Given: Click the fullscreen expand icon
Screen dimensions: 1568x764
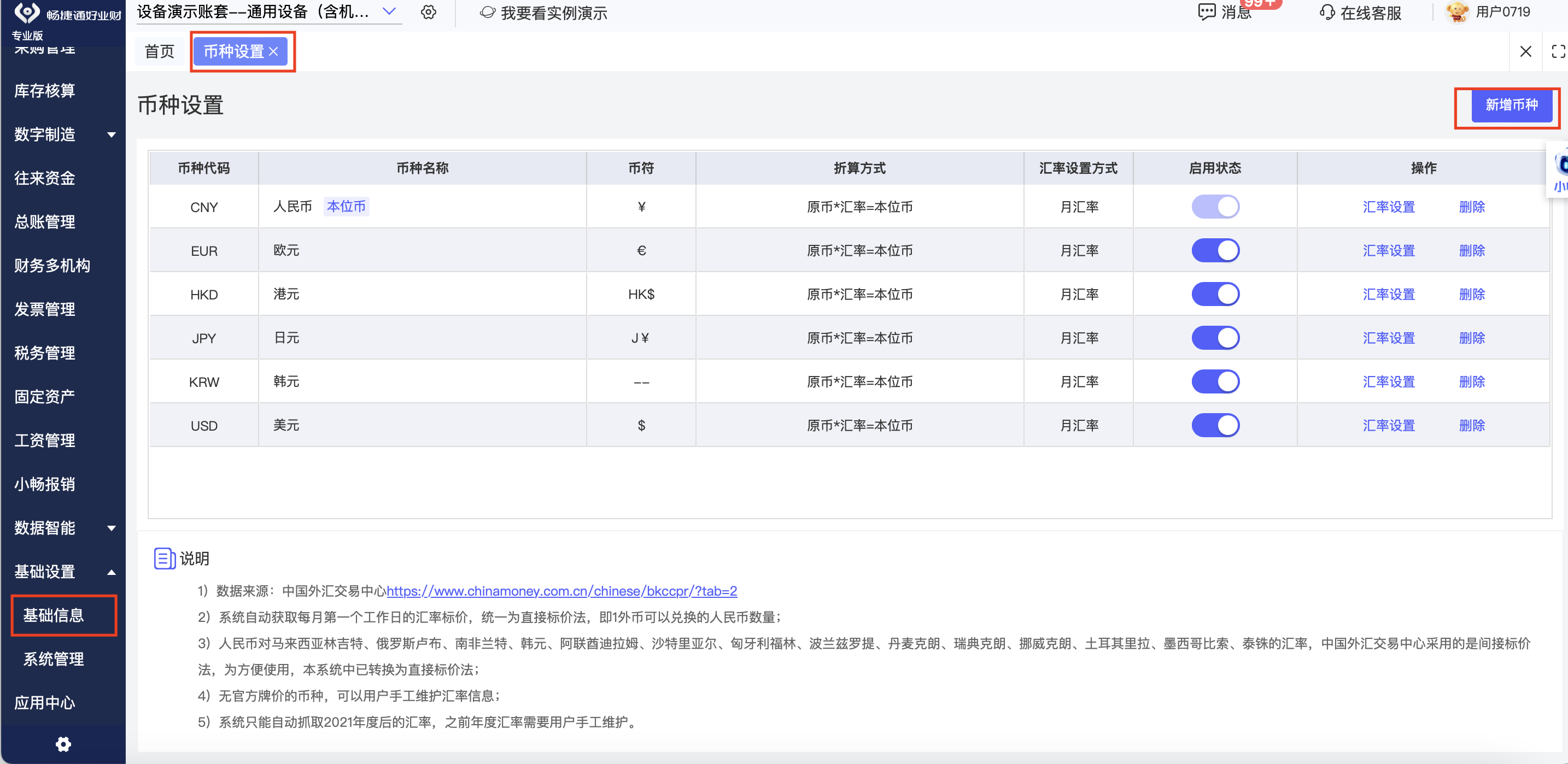Looking at the screenshot, I should [1558, 52].
